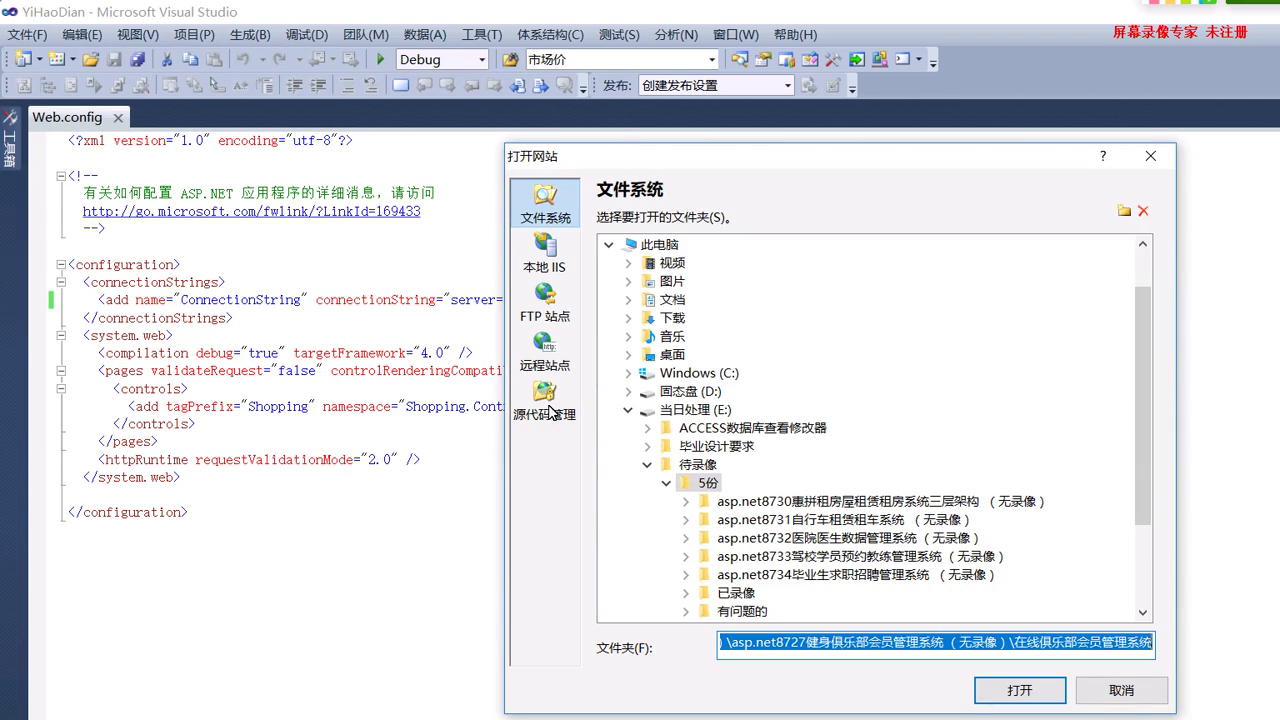The width and height of the screenshot is (1280, 720).
Task: Open the 工具箱 side panel tab
Action: [x=10, y=138]
